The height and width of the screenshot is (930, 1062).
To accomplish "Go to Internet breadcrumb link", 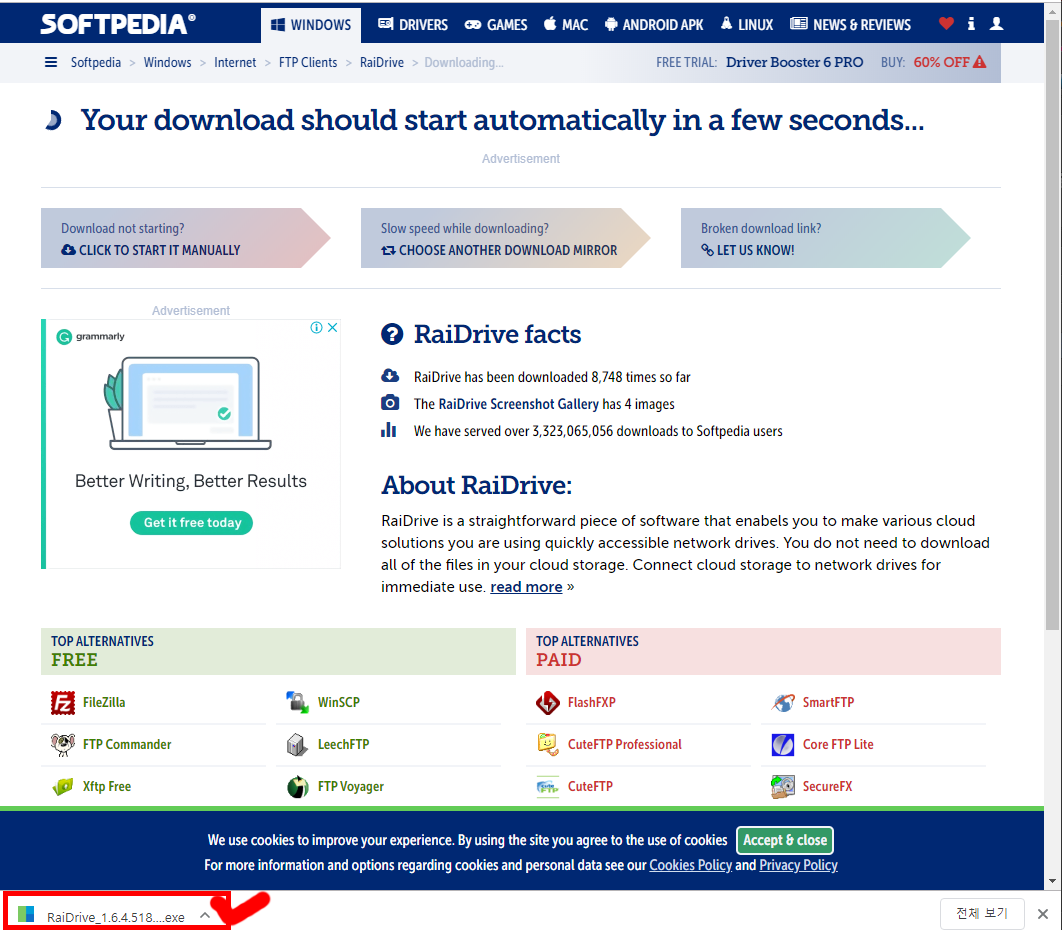I will [235, 62].
